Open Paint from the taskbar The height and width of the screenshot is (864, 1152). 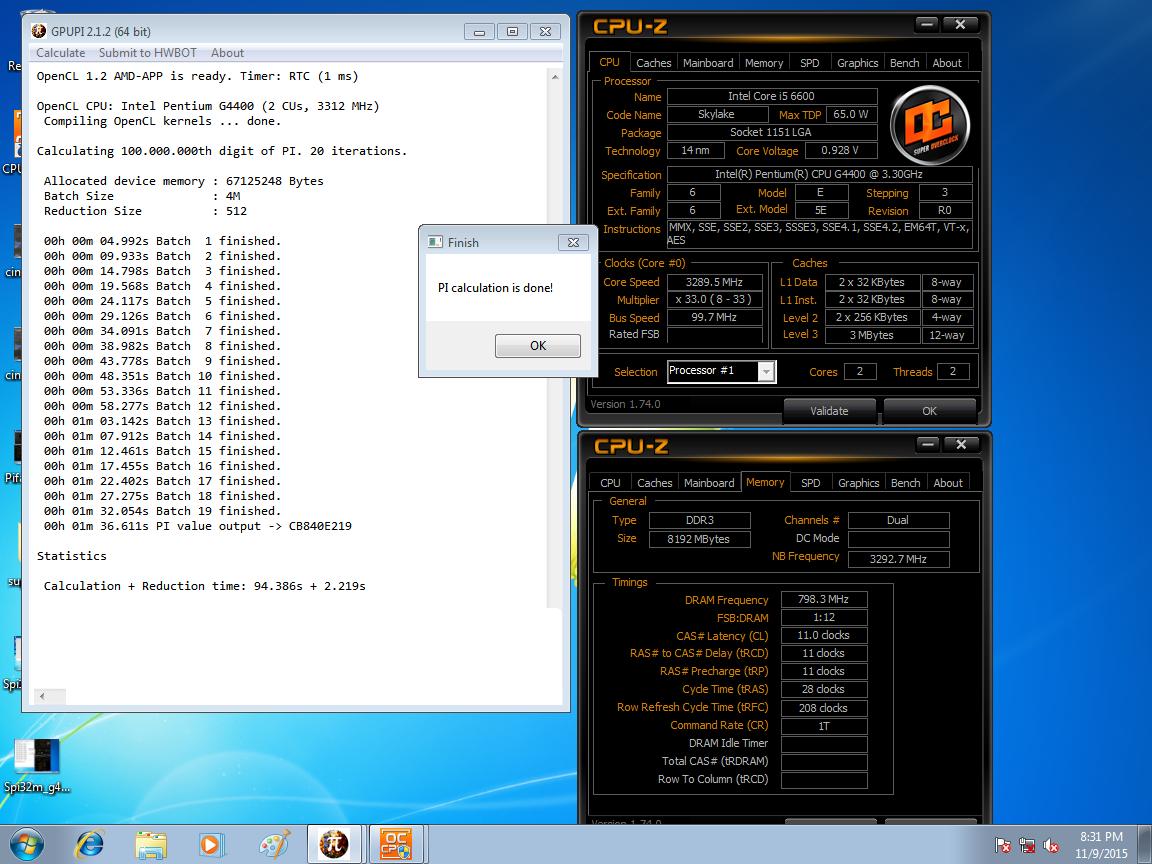[x=275, y=845]
